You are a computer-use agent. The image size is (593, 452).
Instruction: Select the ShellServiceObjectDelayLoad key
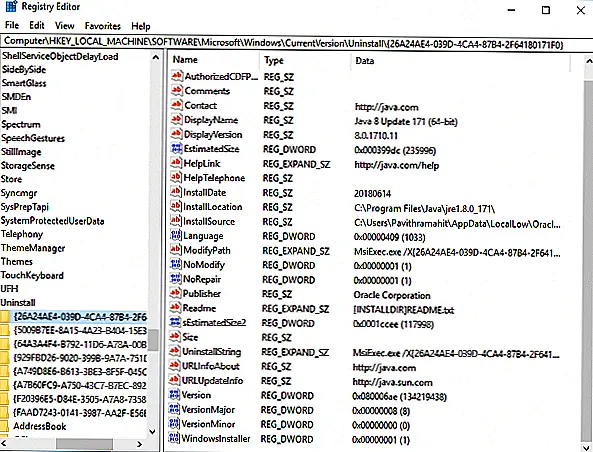point(60,56)
